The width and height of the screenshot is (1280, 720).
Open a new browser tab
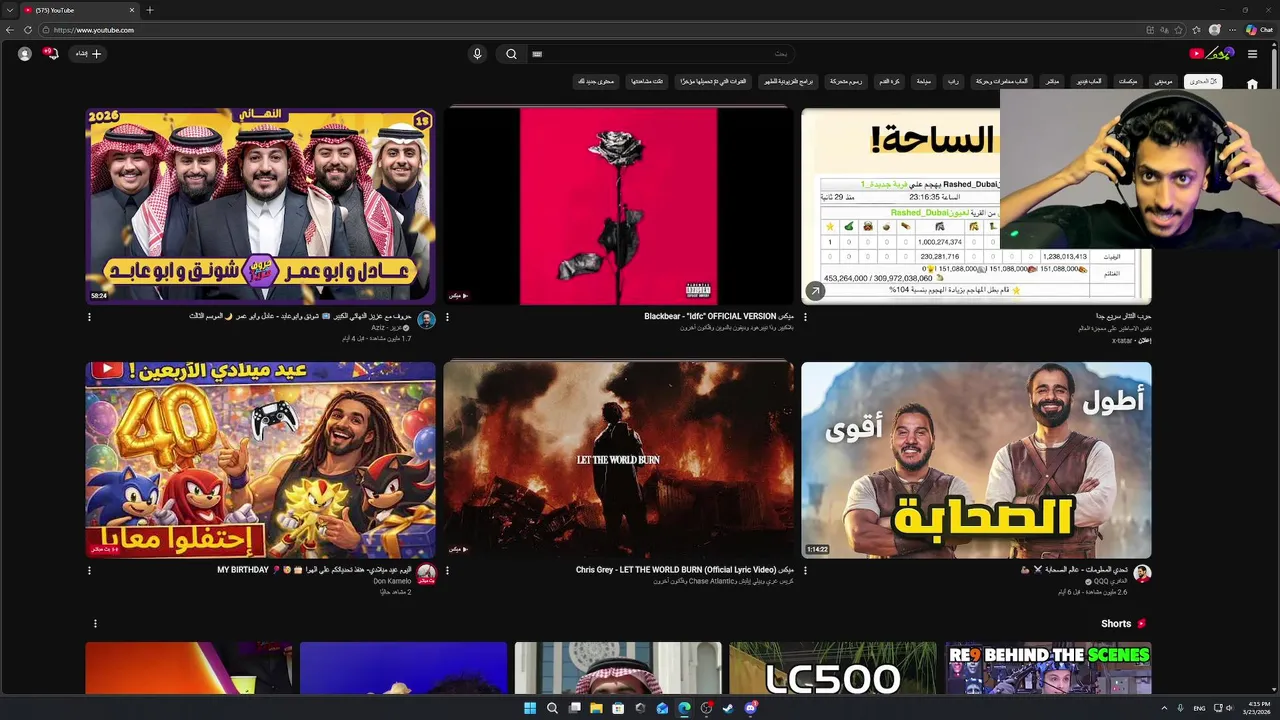point(150,10)
